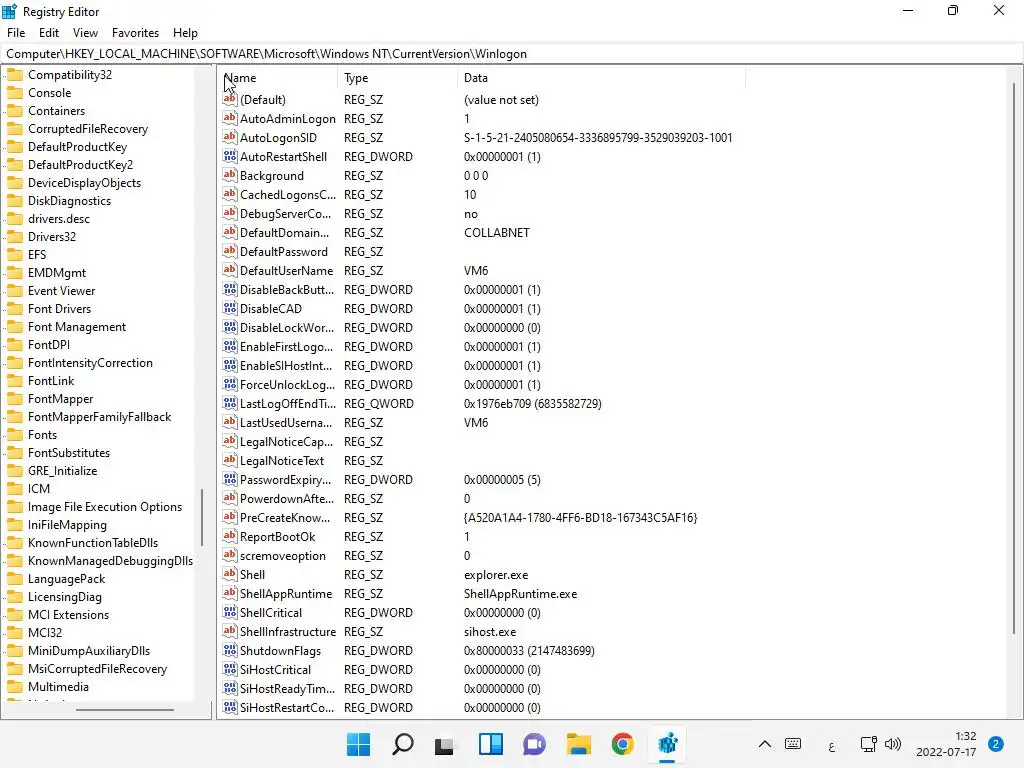The image size is (1024, 768).
Task: Click the folder icon of EFS key
Action: tap(14, 255)
